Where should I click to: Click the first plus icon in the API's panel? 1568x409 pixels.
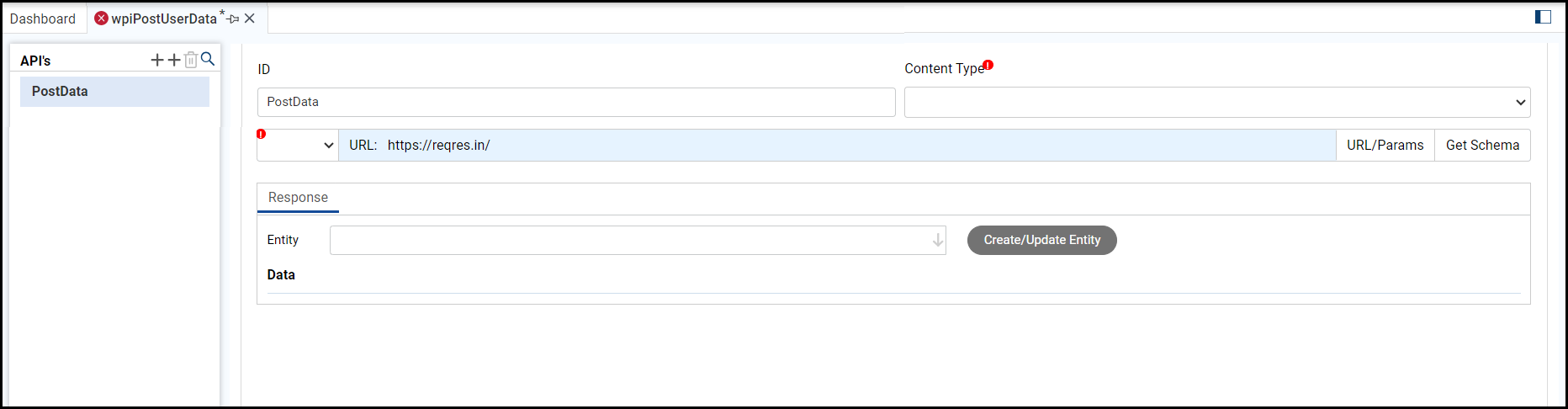pos(157,60)
